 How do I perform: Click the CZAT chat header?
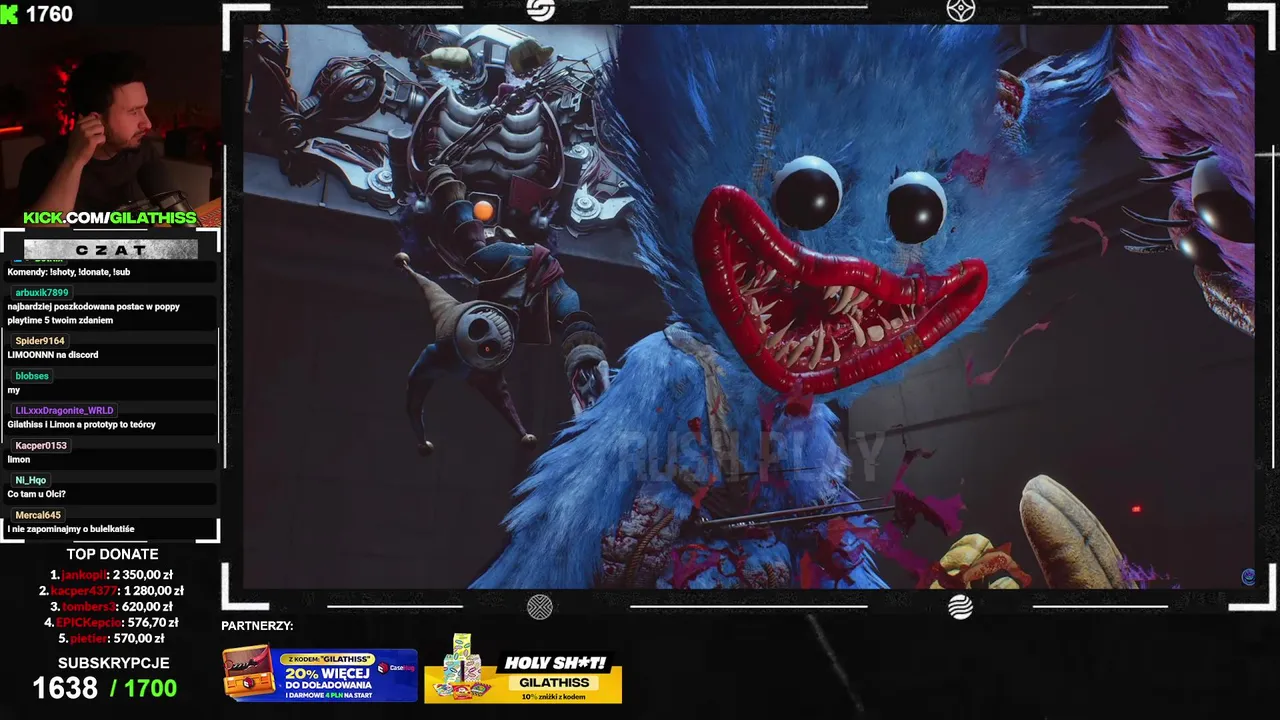click(111, 249)
